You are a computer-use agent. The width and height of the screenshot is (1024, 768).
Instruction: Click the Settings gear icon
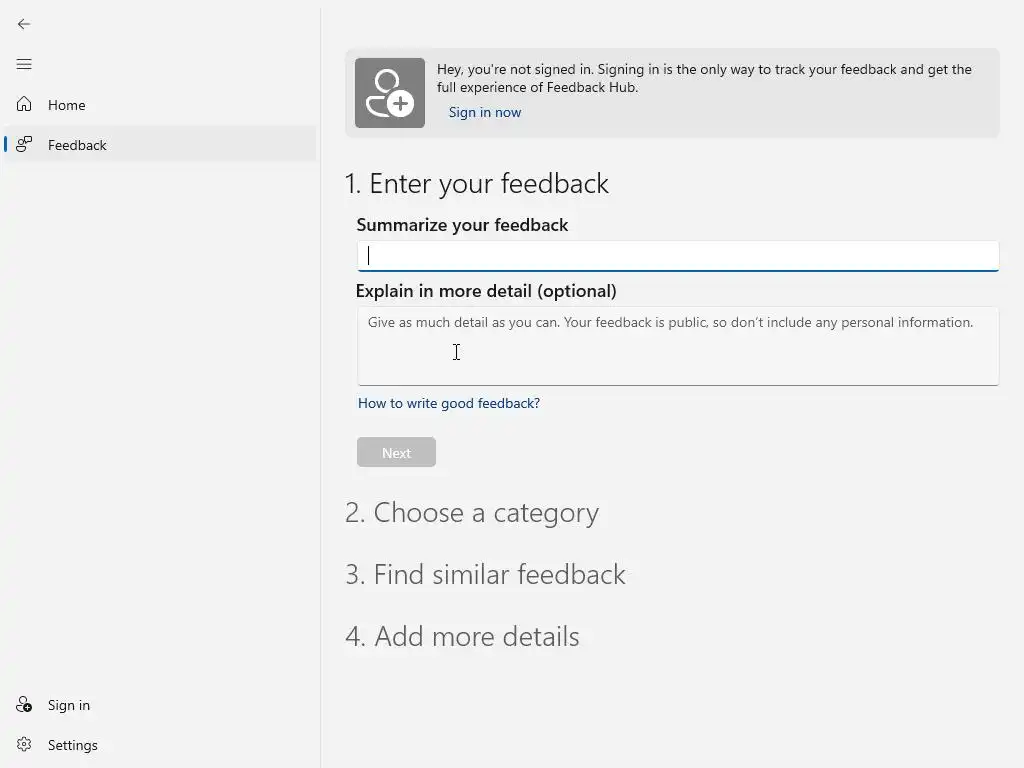tap(24, 745)
